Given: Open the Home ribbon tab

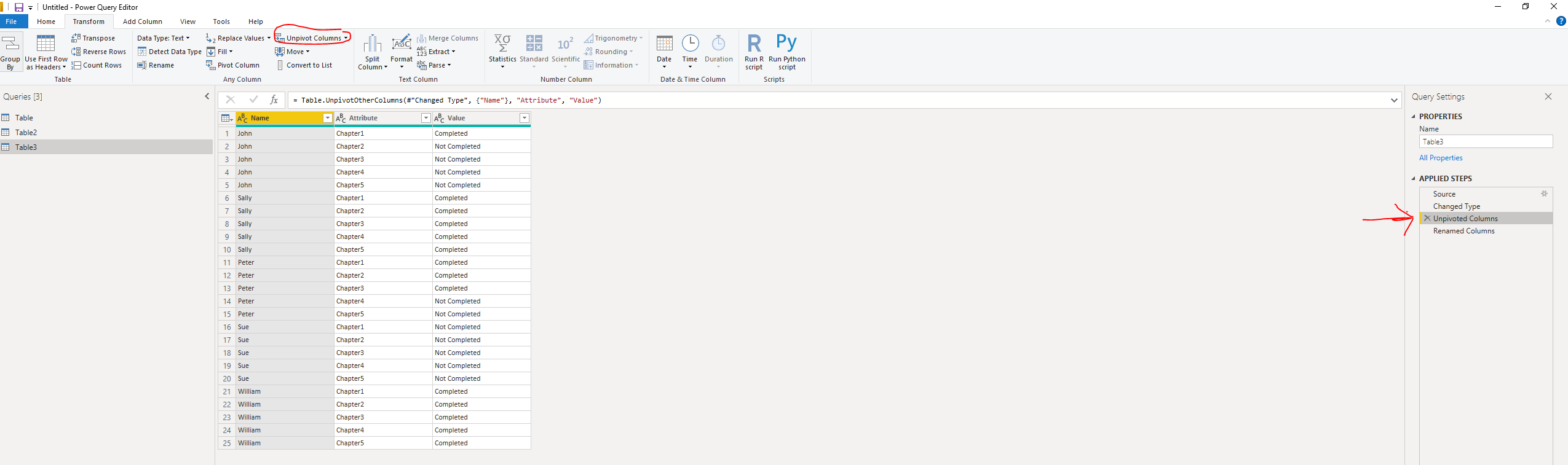Looking at the screenshot, I should [46, 21].
